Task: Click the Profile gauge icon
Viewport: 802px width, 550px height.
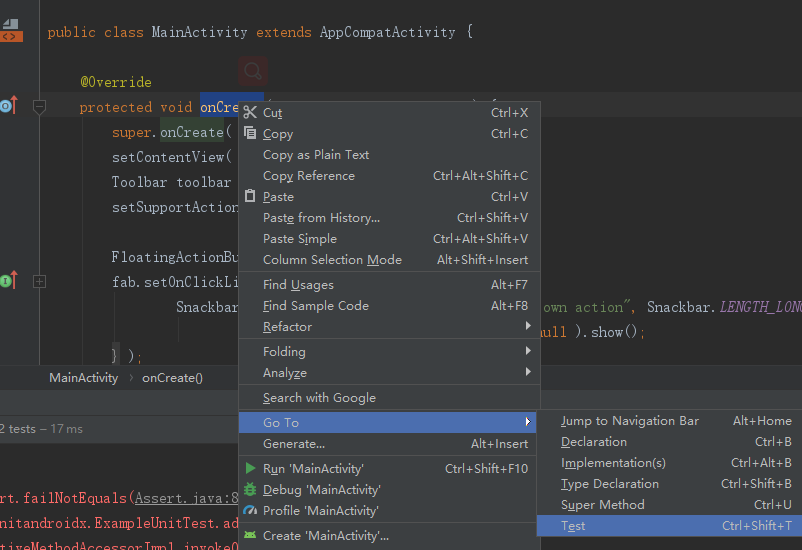Action: point(251,511)
